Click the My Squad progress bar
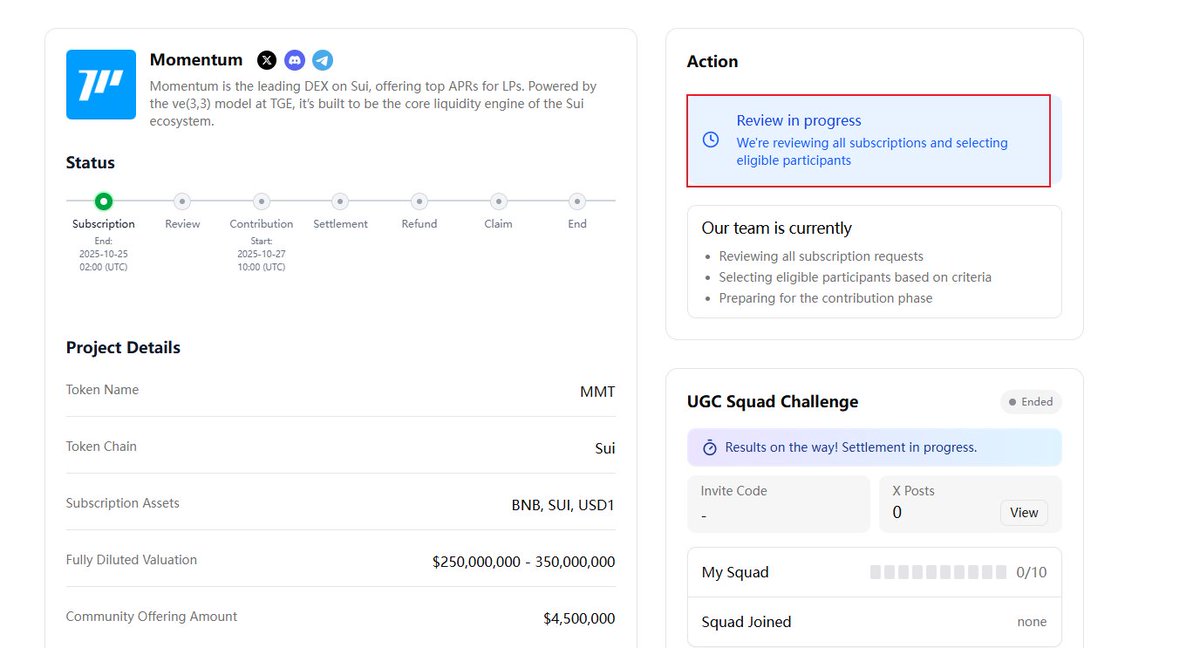Viewport: 1200px width, 648px height. [938, 572]
